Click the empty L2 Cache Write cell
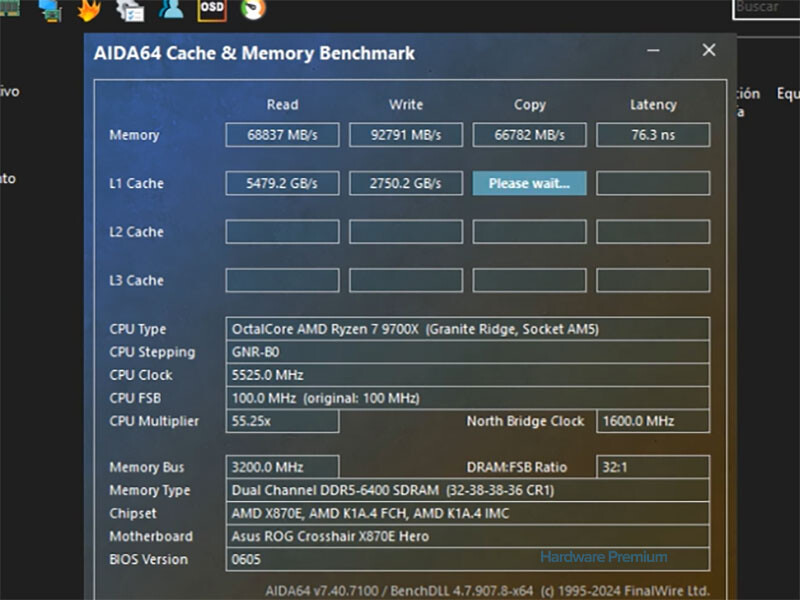Image resolution: width=800 pixels, height=600 pixels. pos(406,232)
